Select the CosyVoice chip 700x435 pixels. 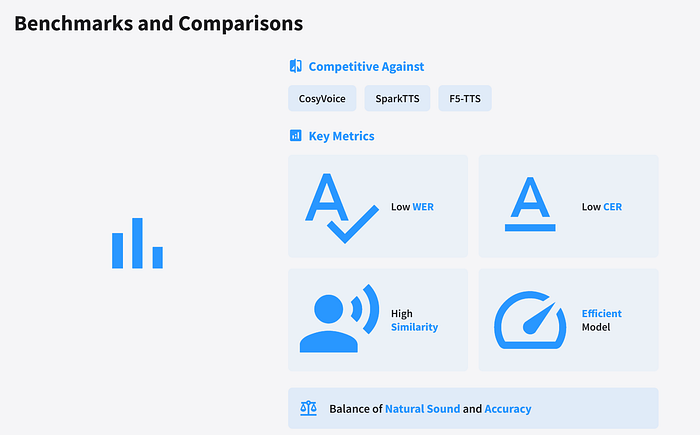coord(322,98)
